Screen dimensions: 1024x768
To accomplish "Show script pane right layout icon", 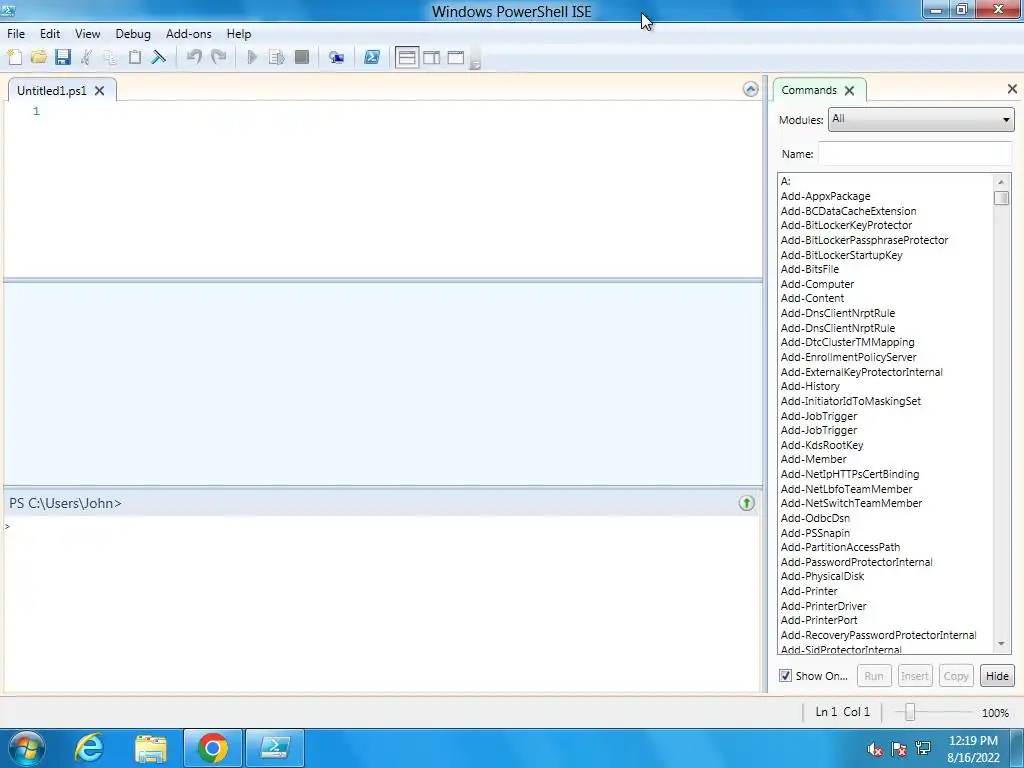I will [432, 57].
